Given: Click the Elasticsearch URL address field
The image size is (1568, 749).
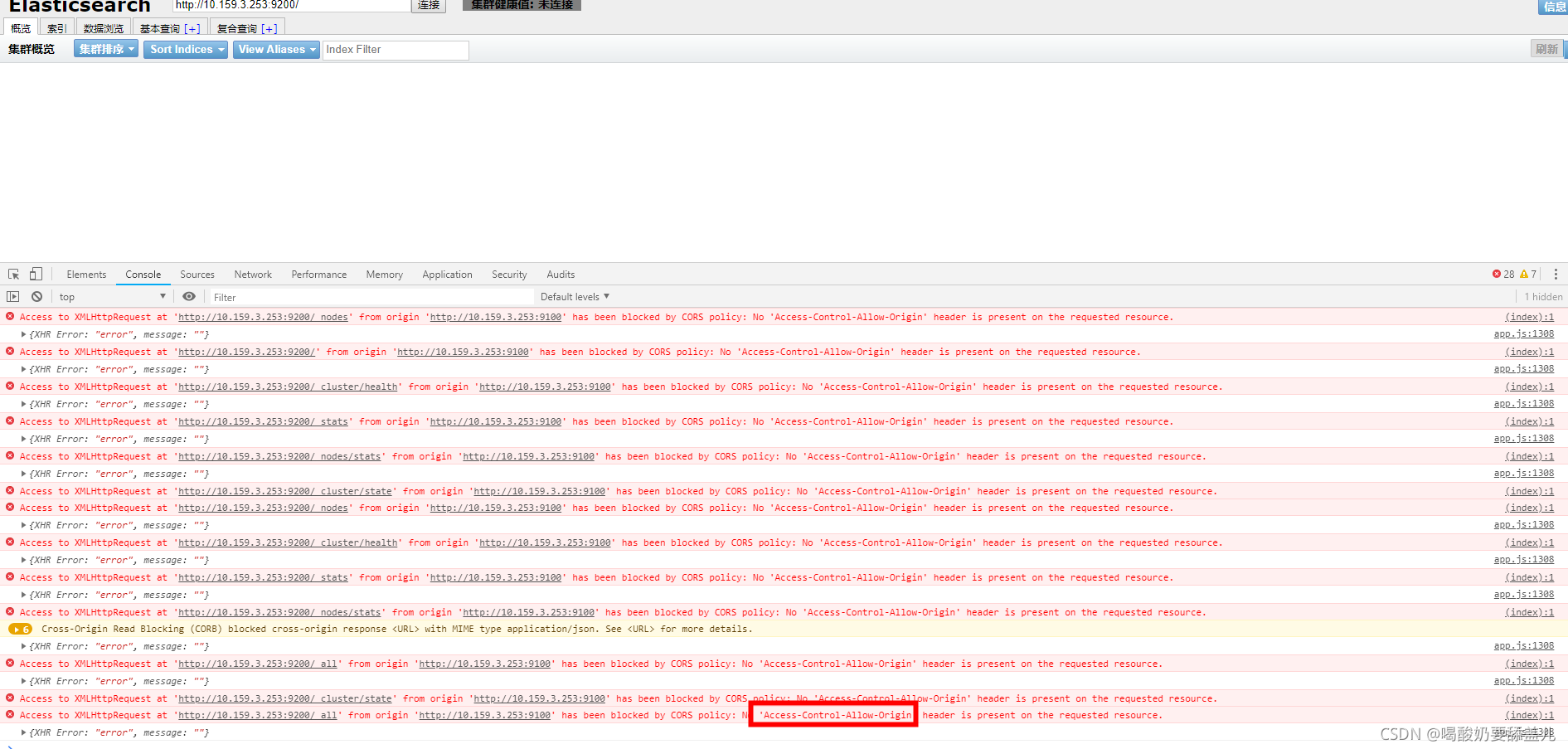Looking at the screenshot, I should pos(291,5).
